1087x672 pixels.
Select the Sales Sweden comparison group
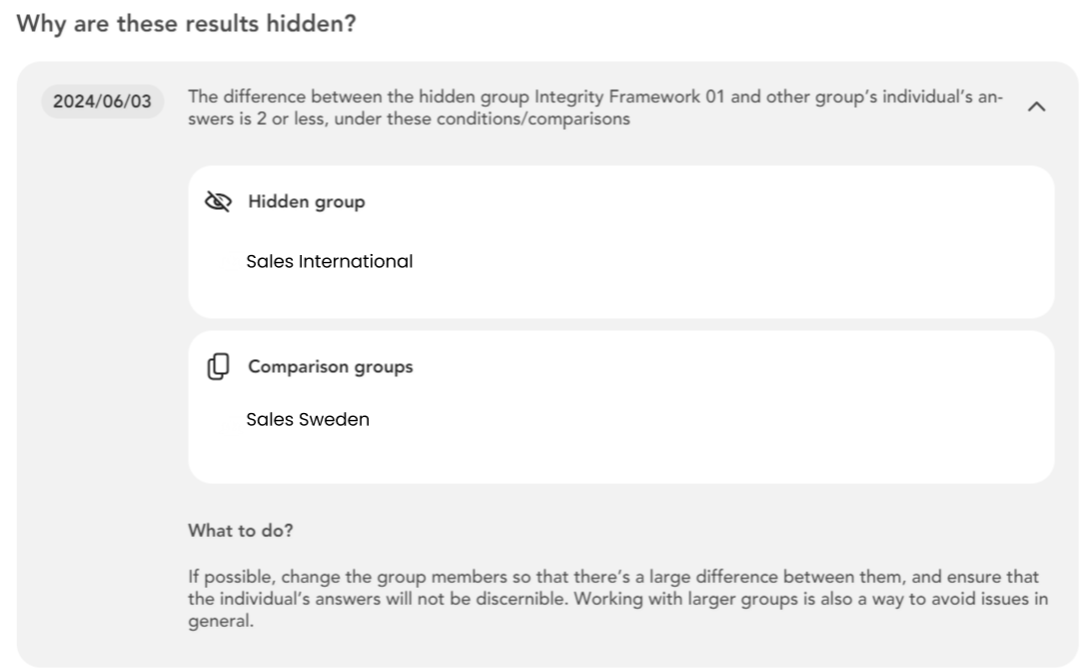point(307,420)
